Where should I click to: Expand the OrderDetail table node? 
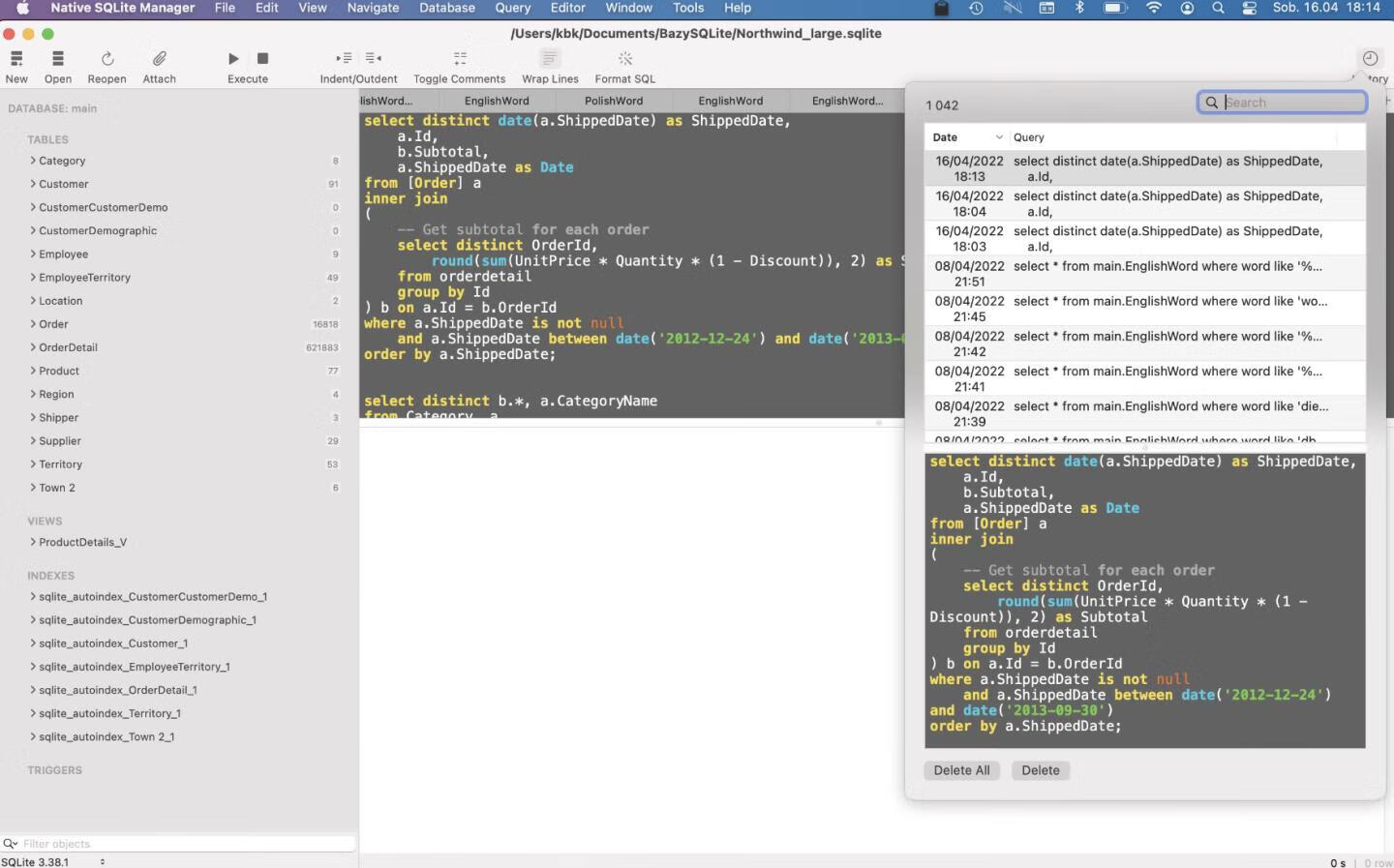point(33,347)
